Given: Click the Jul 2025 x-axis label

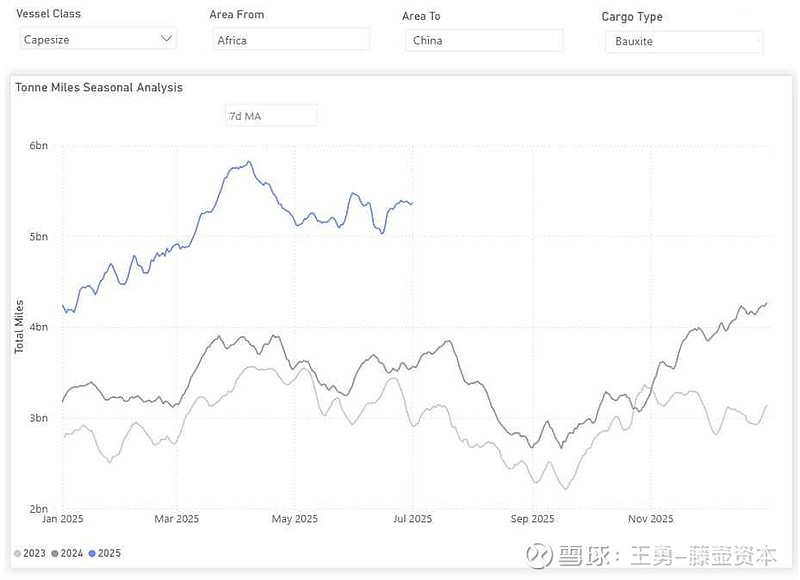Looking at the screenshot, I should coord(412,519).
